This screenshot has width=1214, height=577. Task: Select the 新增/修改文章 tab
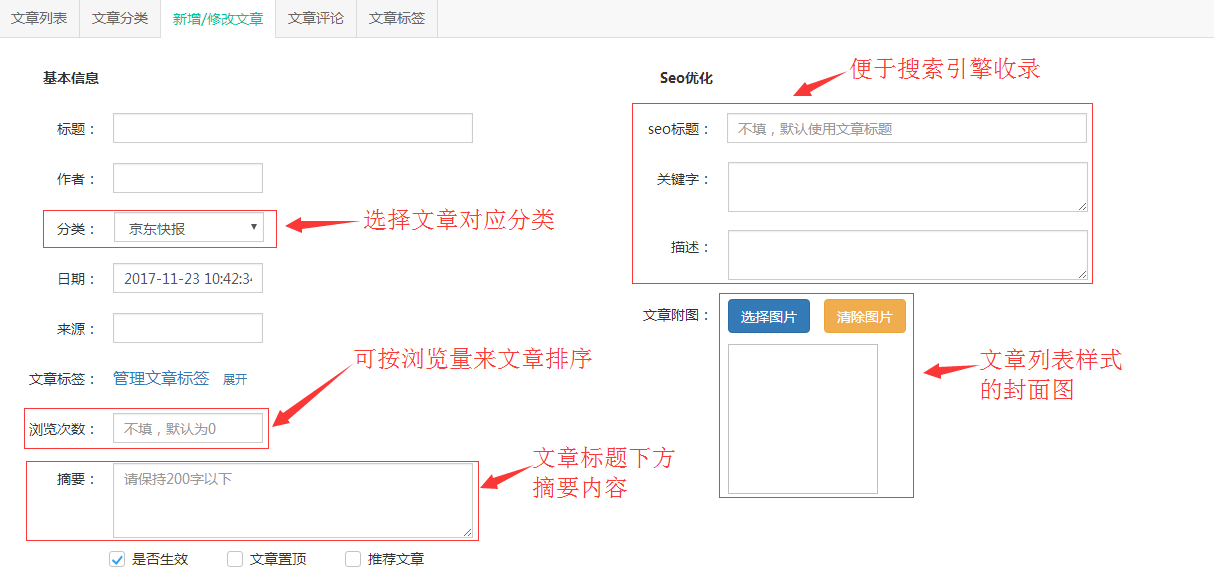[x=218, y=19]
